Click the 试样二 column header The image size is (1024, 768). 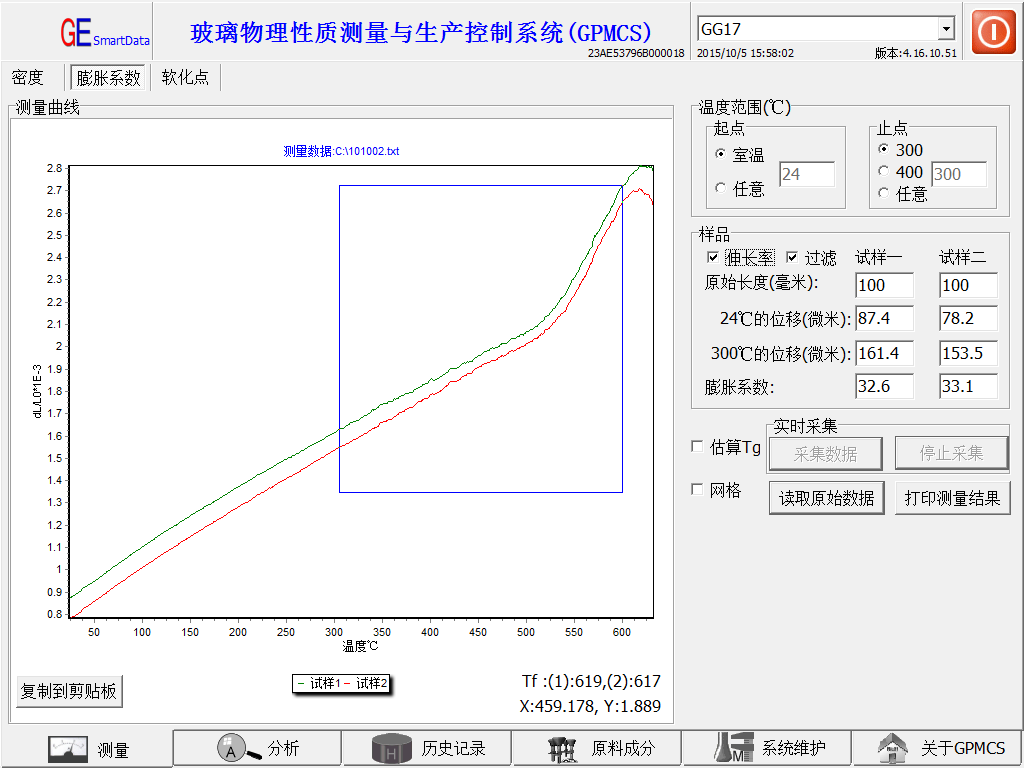point(963,257)
